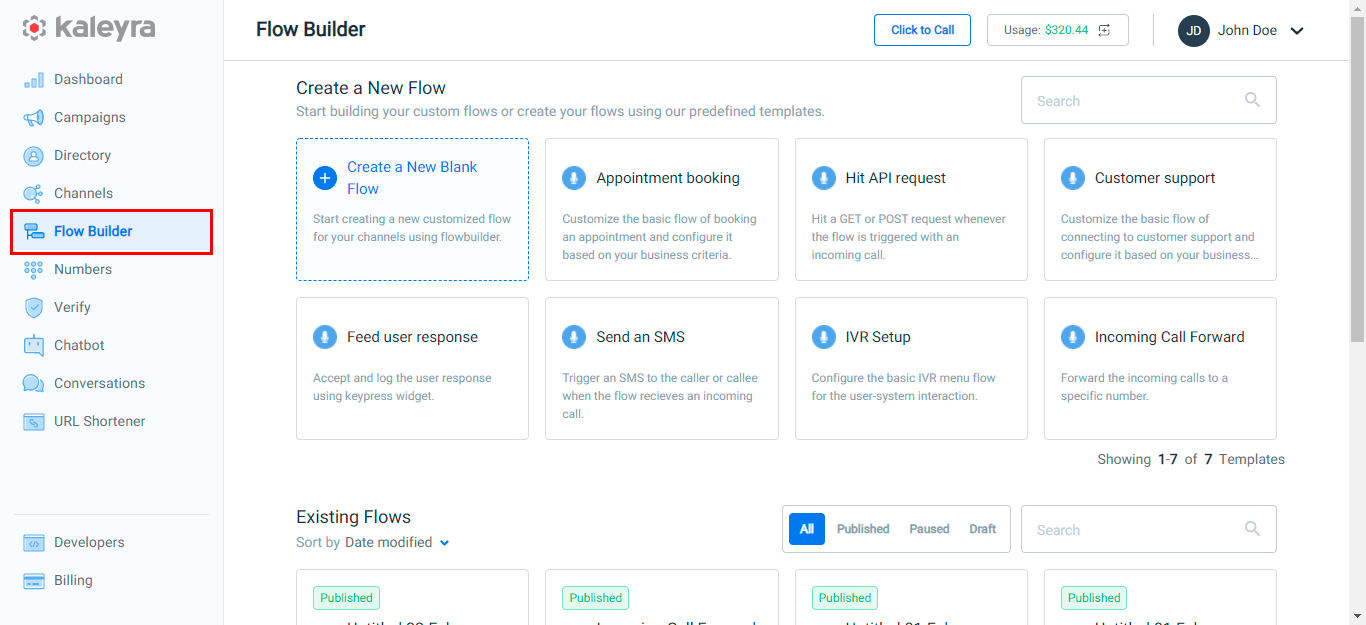Open the Appointment booking template card
The width and height of the screenshot is (1366, 625).
662,210
